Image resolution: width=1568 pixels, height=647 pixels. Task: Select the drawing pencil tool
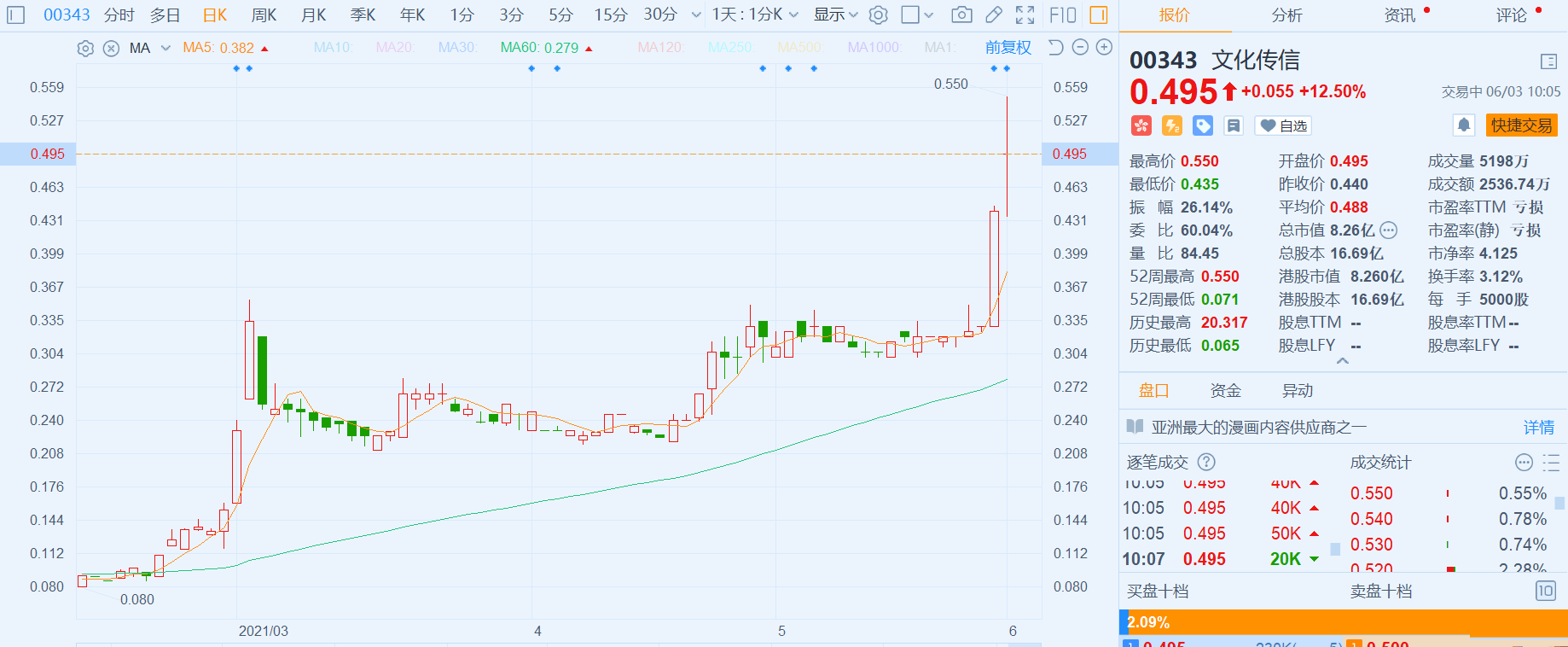(x=994, y=15)
